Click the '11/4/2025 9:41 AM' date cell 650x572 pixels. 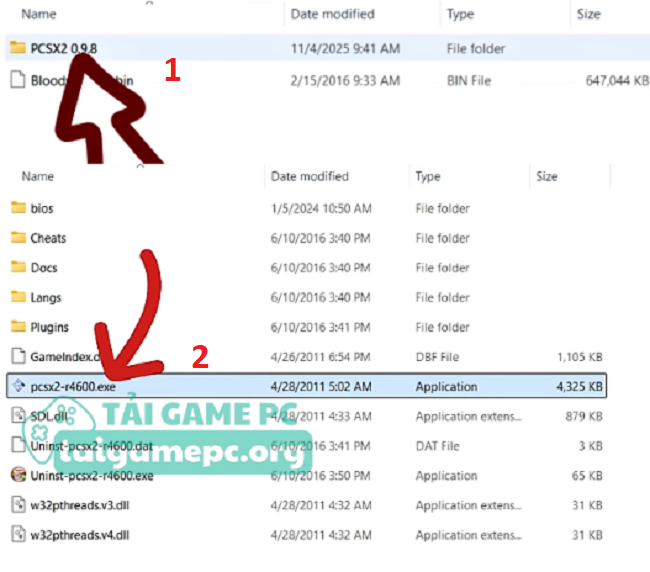(345, 48)
